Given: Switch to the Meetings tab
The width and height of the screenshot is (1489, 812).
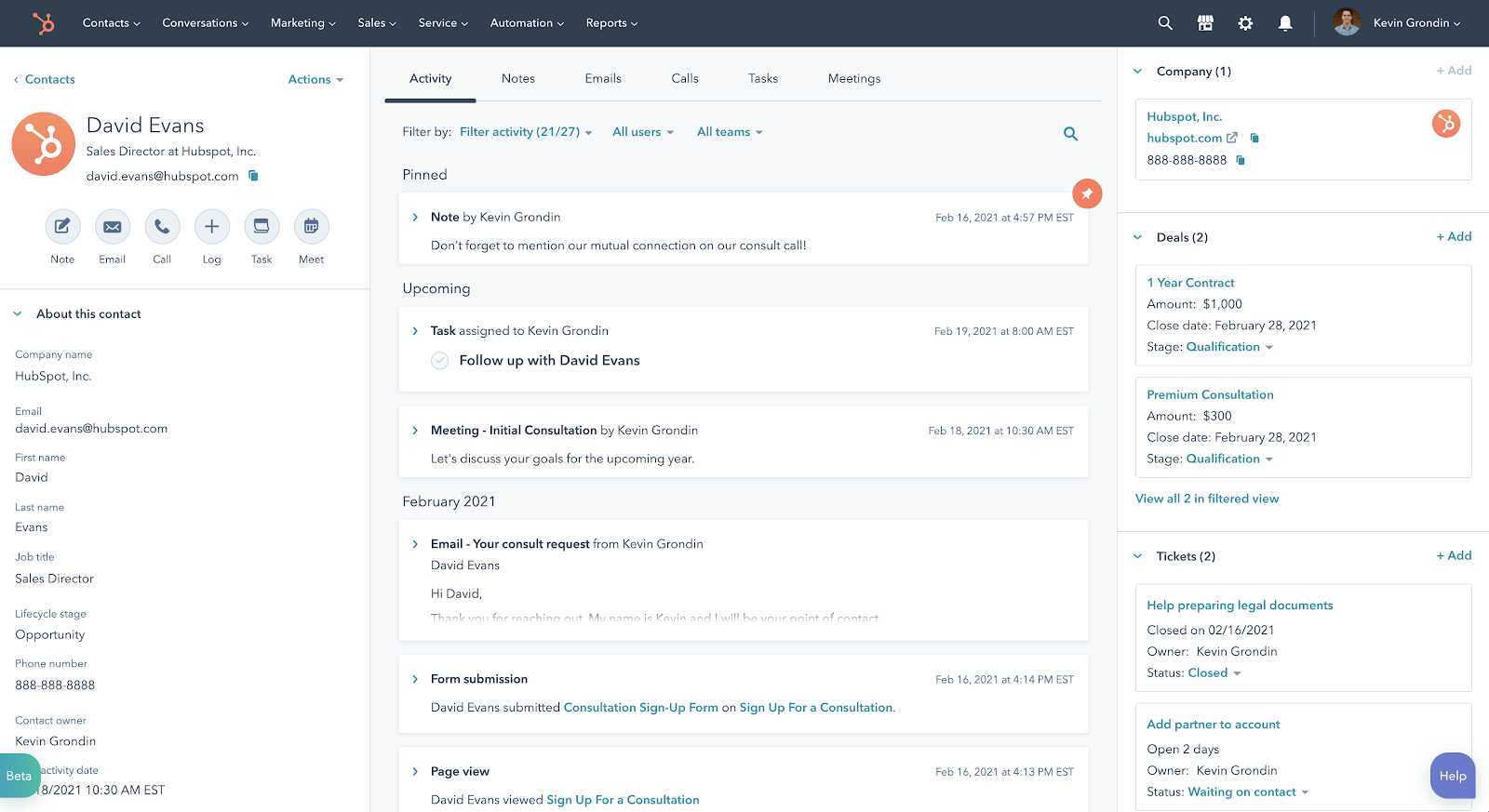Looking at the screenshot, I should pyautogui.click(x=854, y=79).
